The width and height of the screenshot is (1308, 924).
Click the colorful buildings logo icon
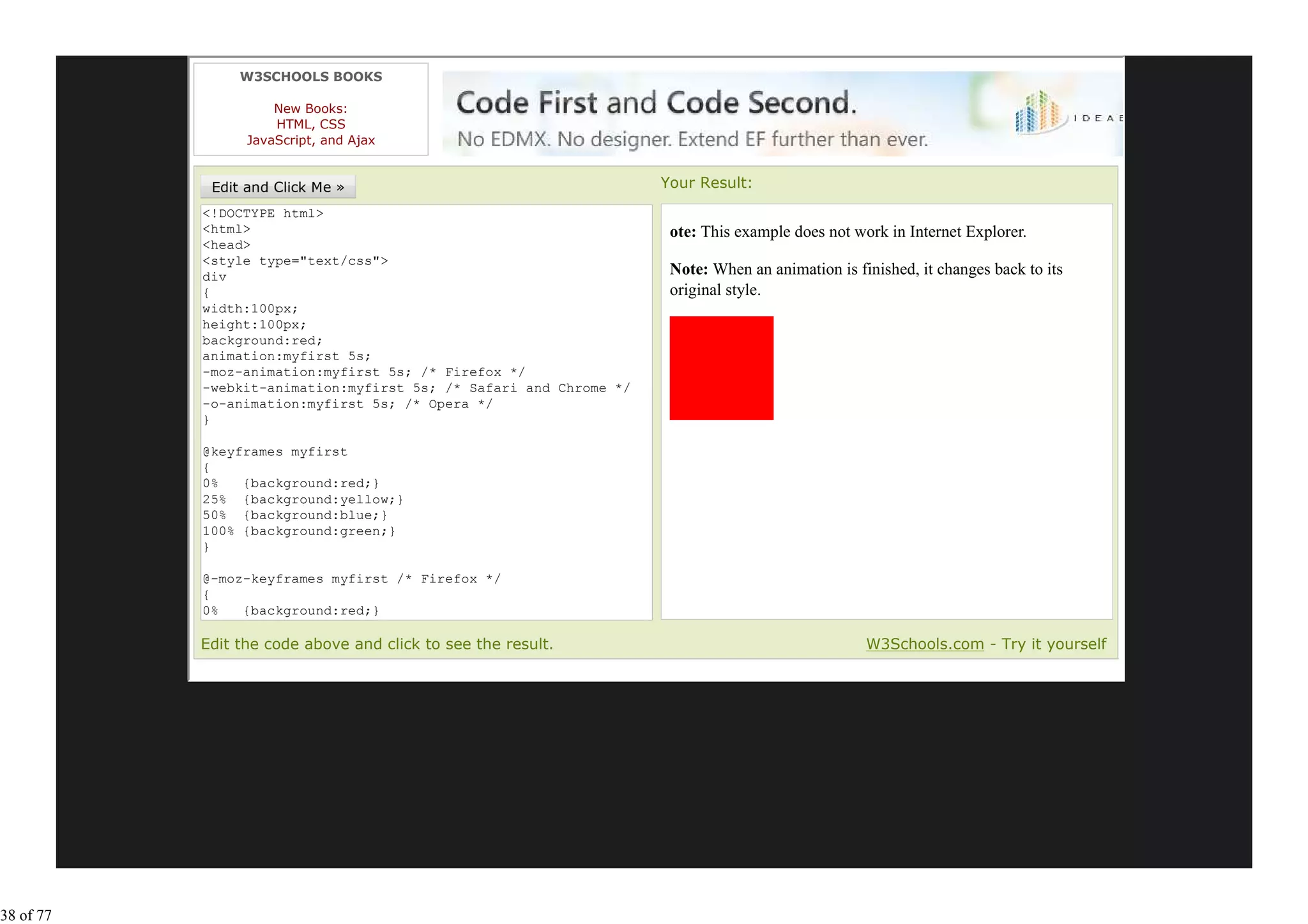pyautogui.click(x=1039, y=112)
